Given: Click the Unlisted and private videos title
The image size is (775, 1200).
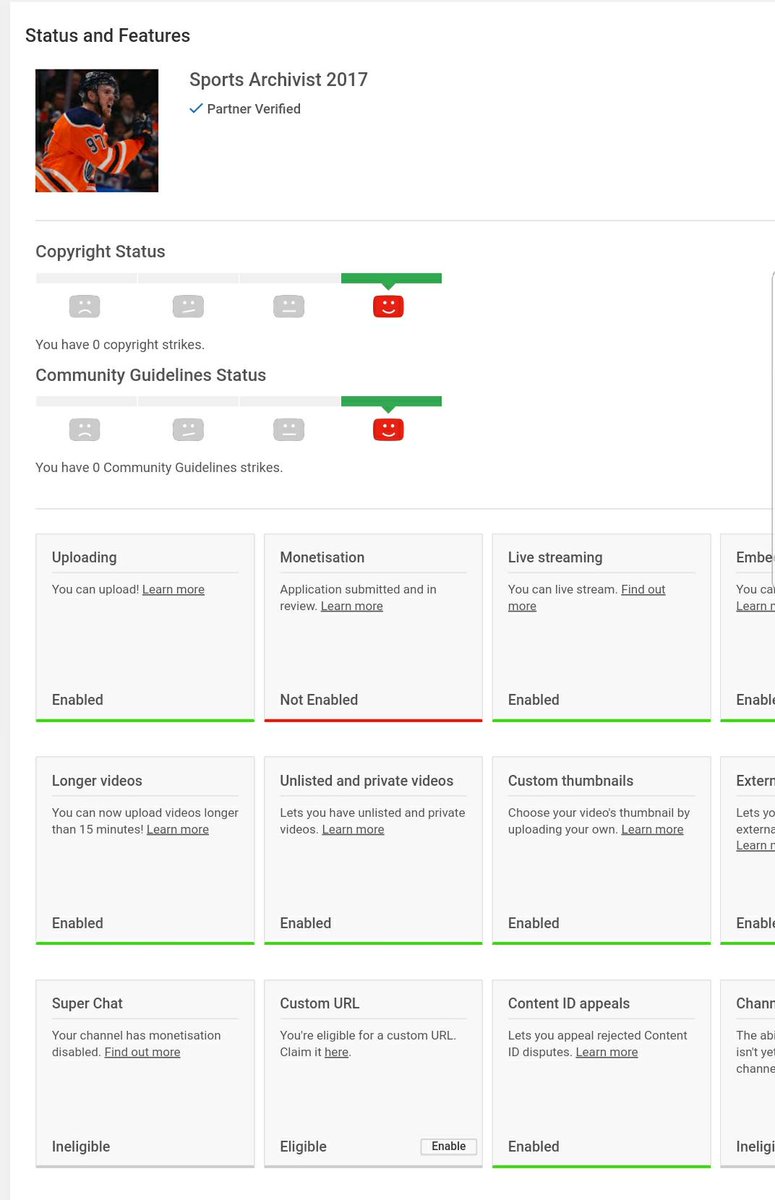Looking at the screenshot, I should pyautogui.click(x=367, y=780).
